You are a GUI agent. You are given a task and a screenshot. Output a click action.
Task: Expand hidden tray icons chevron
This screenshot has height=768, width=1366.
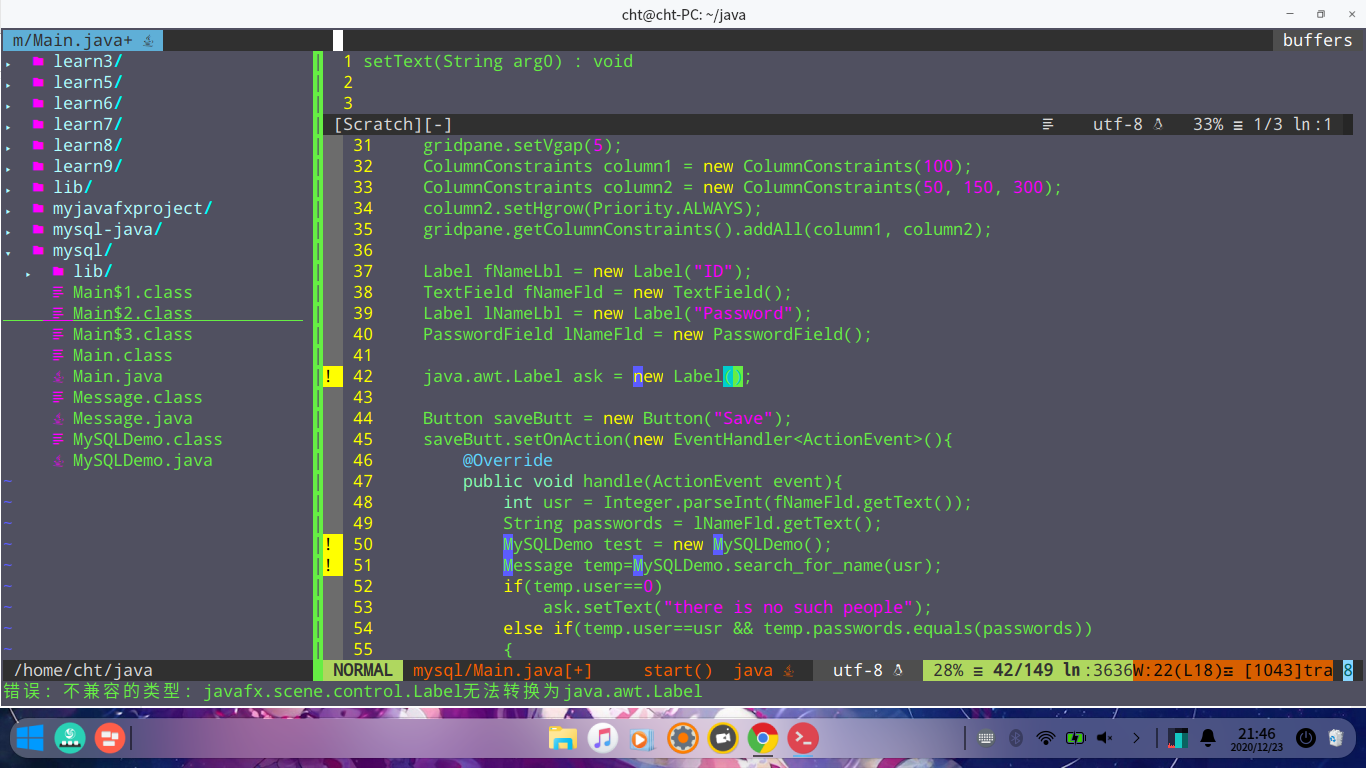(1136, 738)
